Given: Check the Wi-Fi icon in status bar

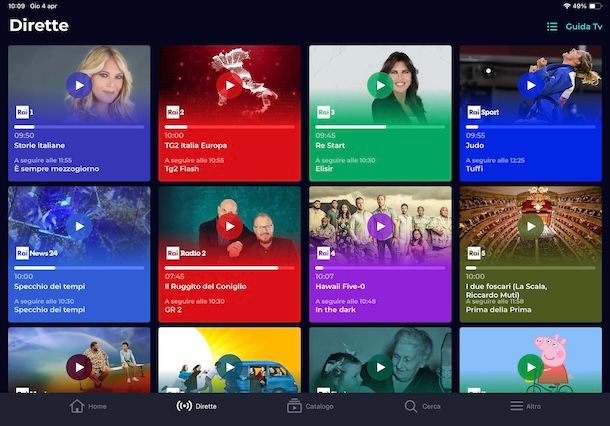Looking at the screenshot, I should (x=566, y=6).
